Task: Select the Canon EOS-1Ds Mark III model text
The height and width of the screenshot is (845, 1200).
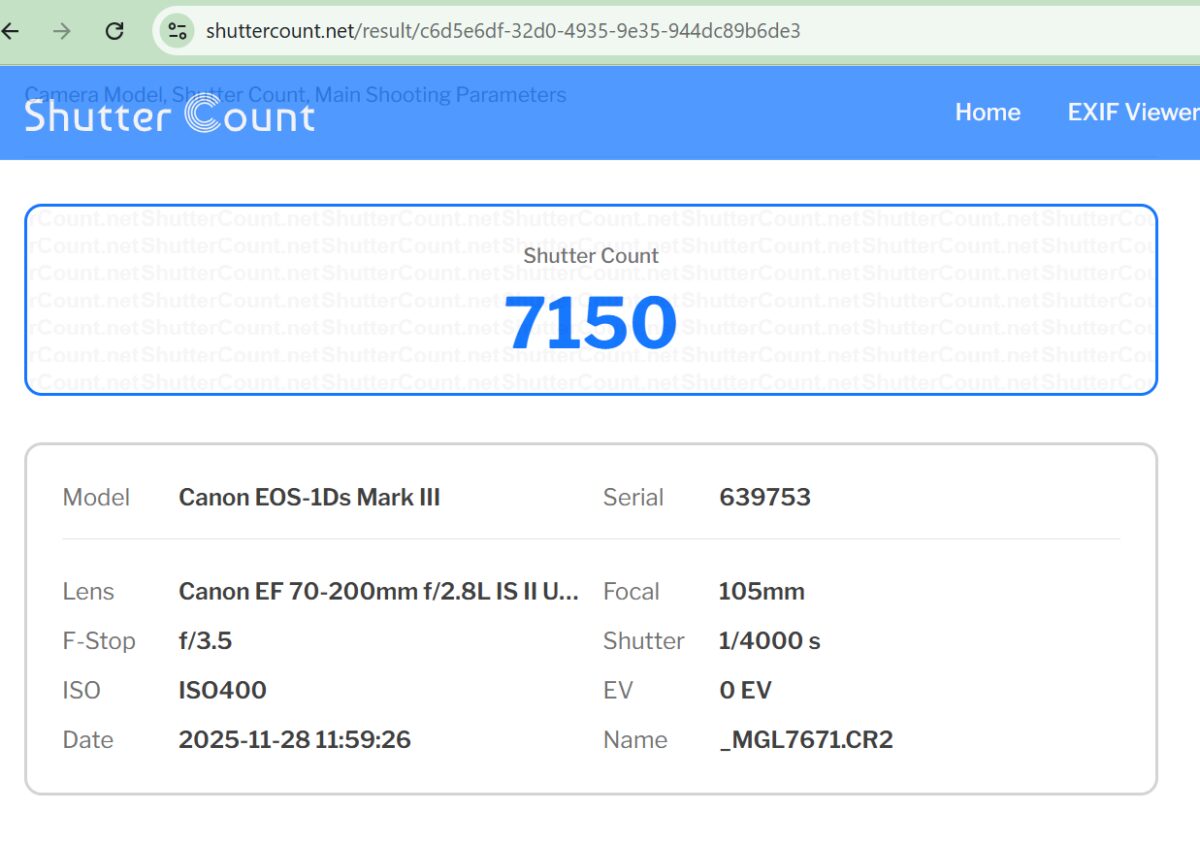Action: [x=309, y=497]
